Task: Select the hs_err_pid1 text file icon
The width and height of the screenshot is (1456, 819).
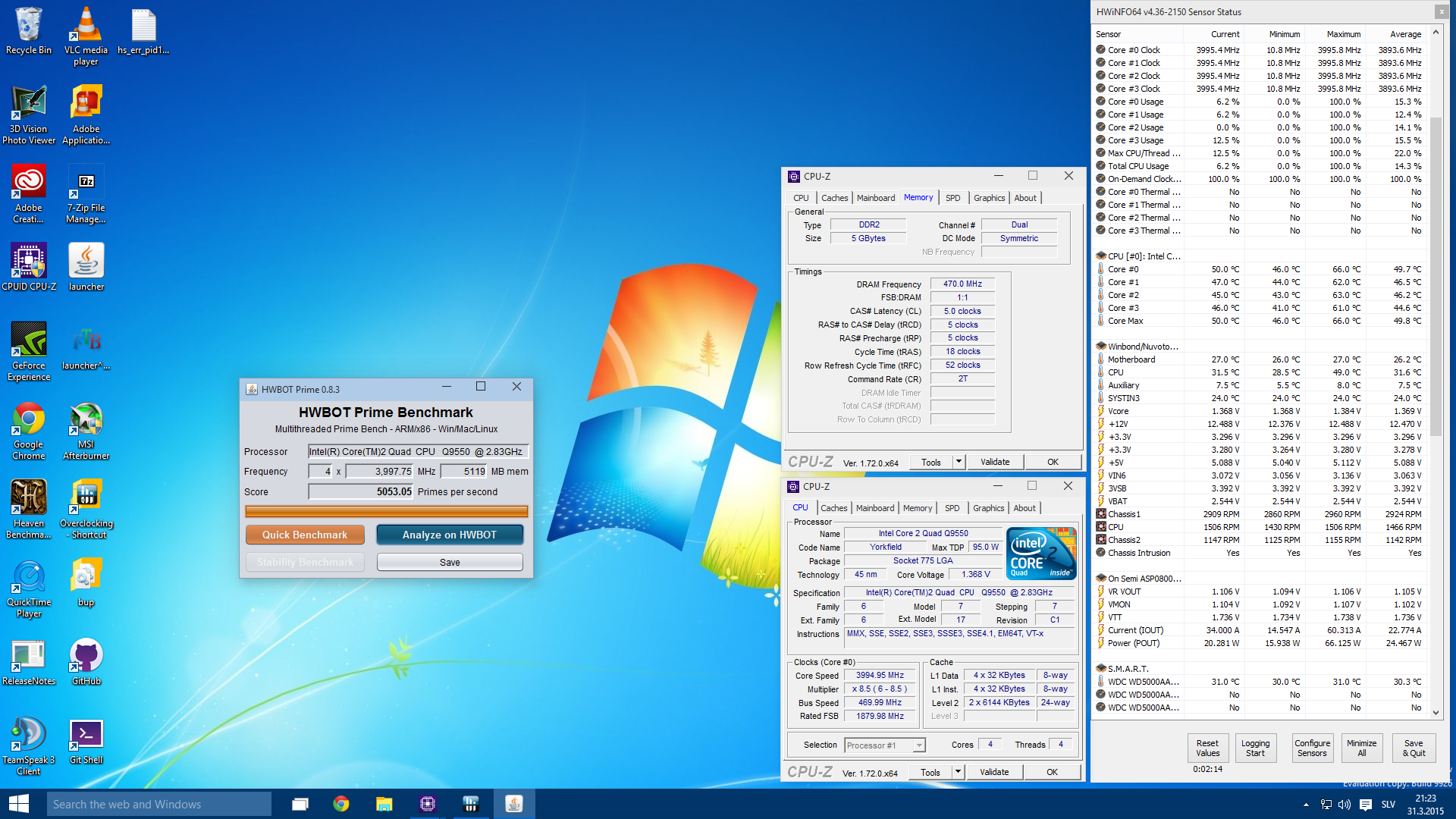Action: (x=143, y=32)
